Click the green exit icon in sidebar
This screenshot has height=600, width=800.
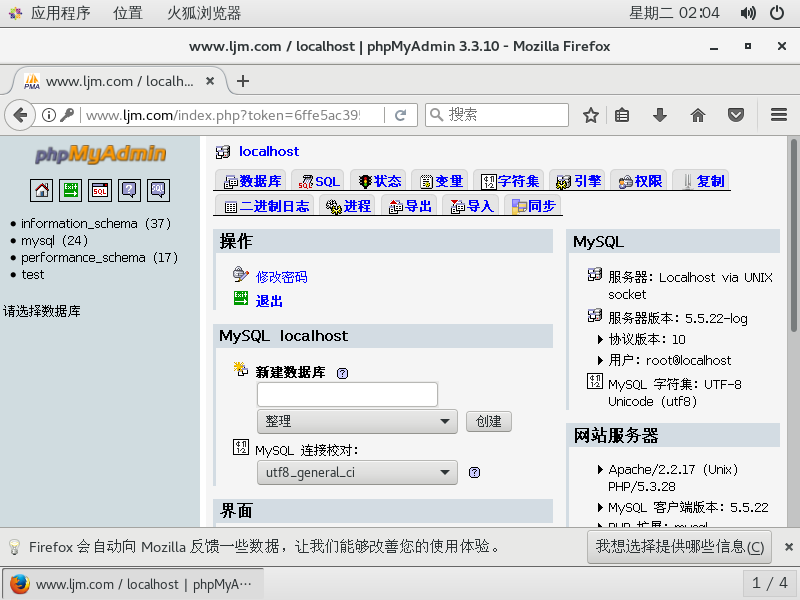click(70, 190)
